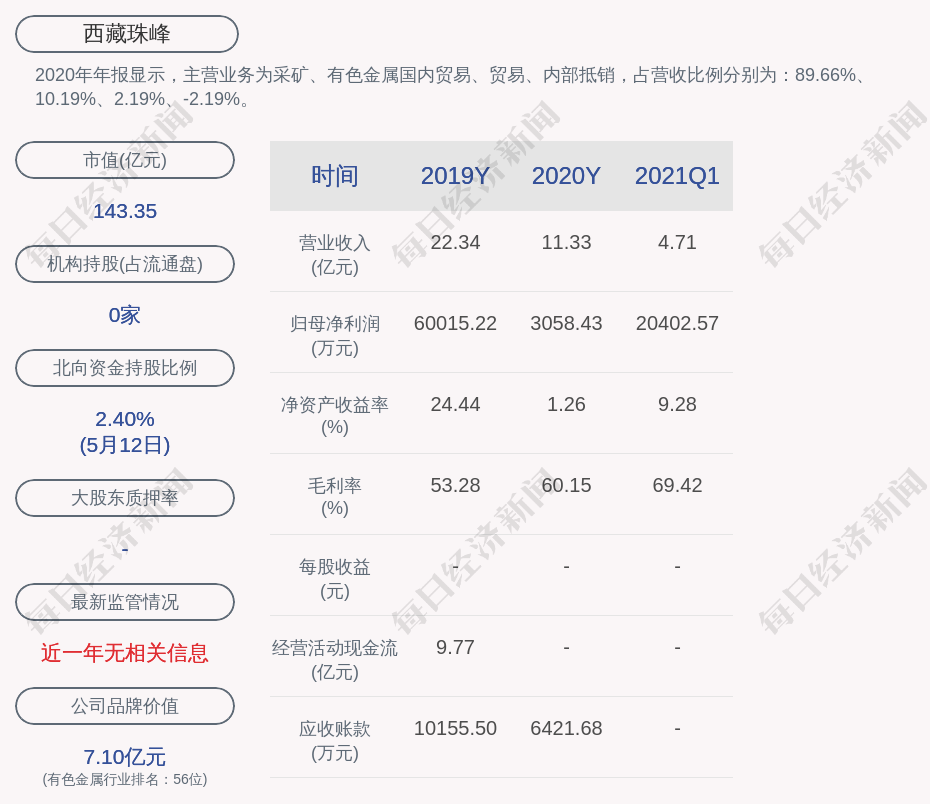Click the 营业收入 row label

tap(335, 254)
